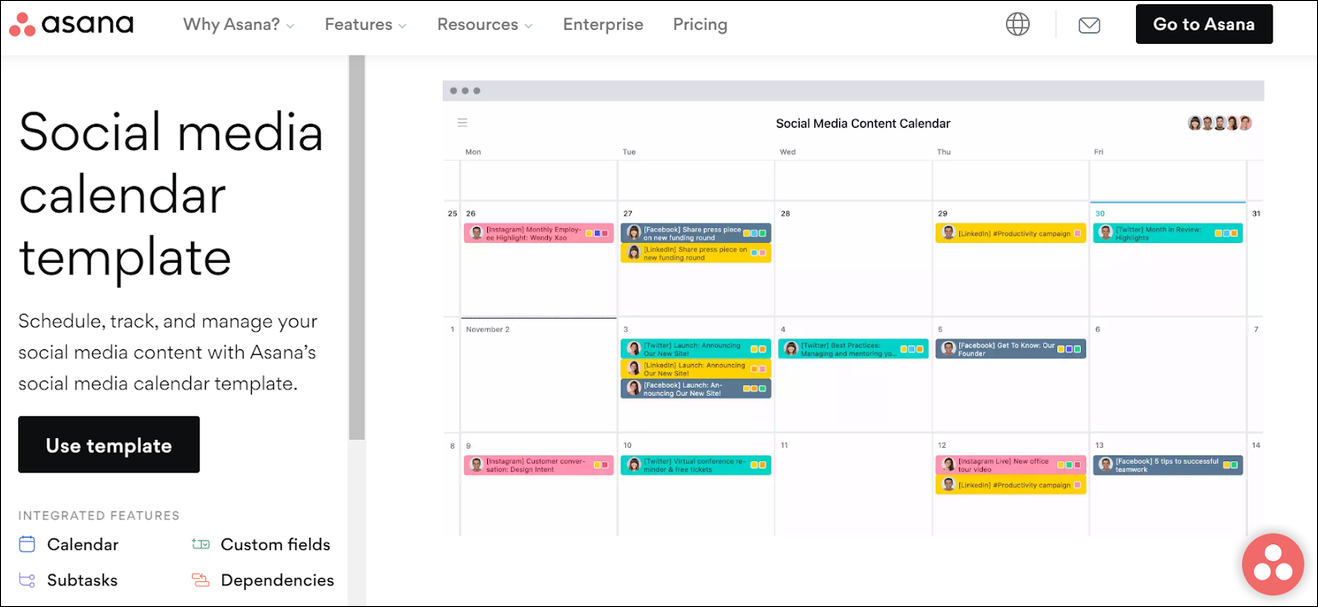1318x607 pixels.
Task: Click the Custom fields icon
Action: [x=201, y=544]
